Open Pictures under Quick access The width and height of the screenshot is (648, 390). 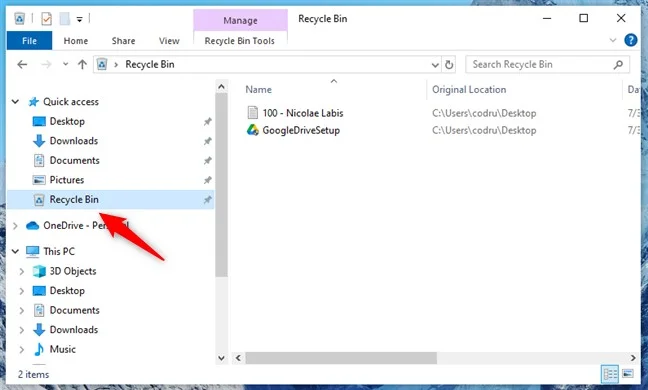click(67, 180)
